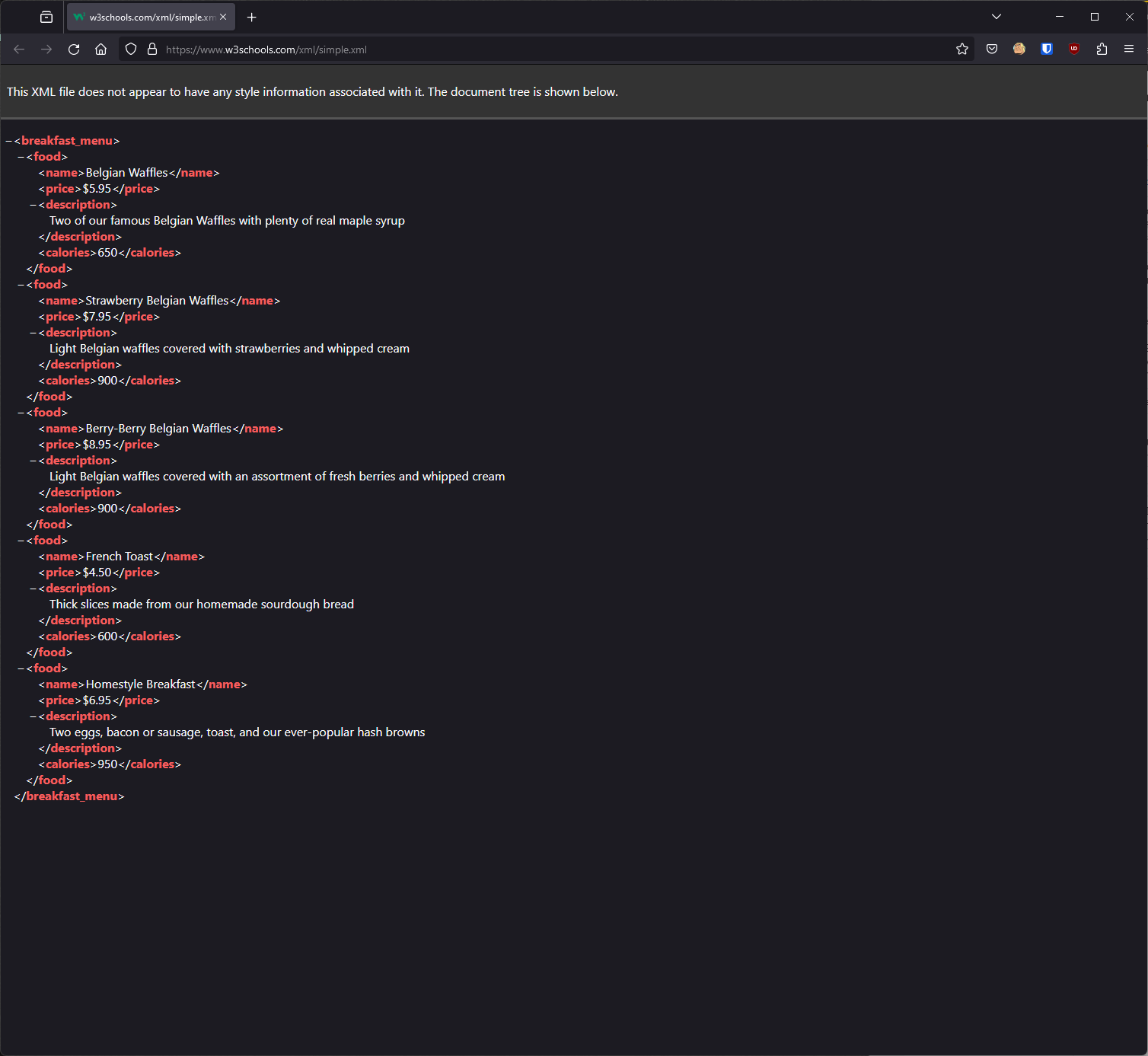Open the uBlock Origin extension
This screenshot has height=1056, width=1148.
1074,49
